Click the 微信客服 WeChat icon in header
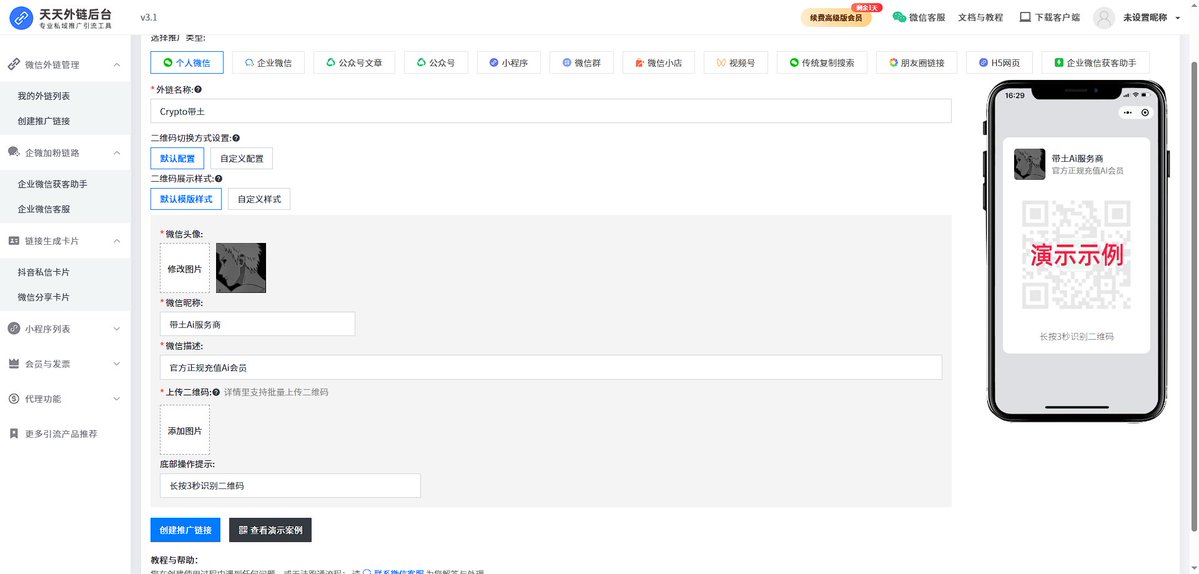This screenshot has height=574, width=1199. pos(899,17)
